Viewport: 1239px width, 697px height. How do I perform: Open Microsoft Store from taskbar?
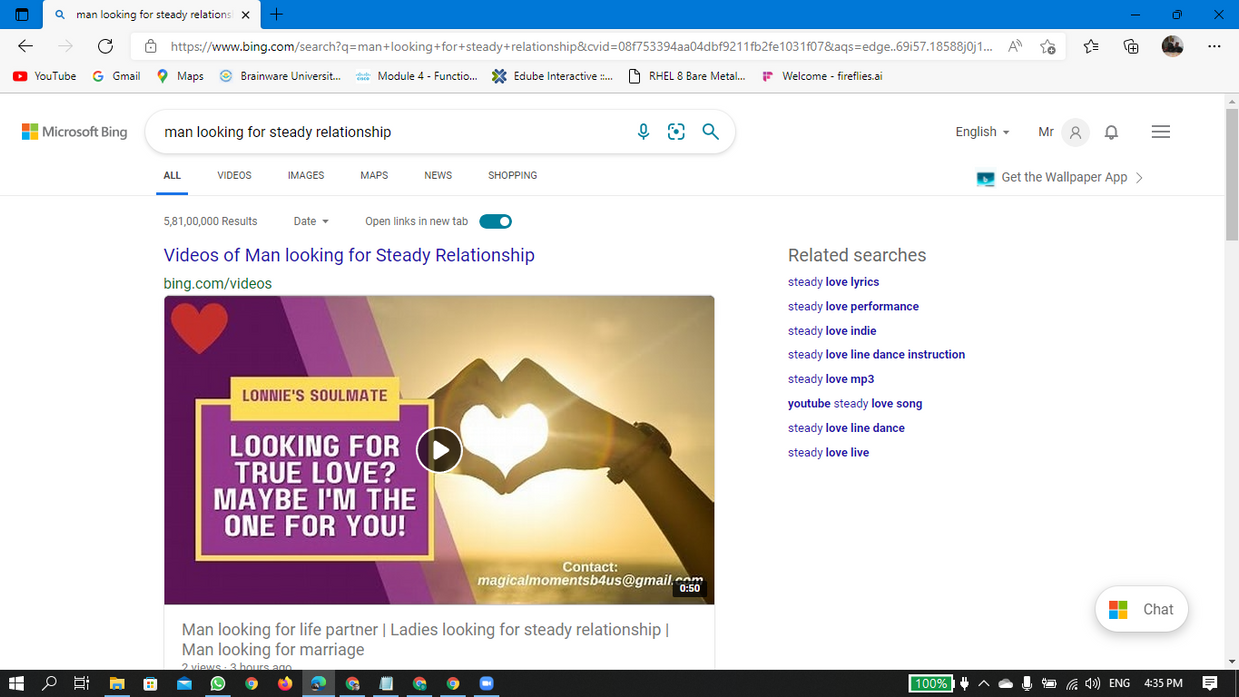pos(150,684)
